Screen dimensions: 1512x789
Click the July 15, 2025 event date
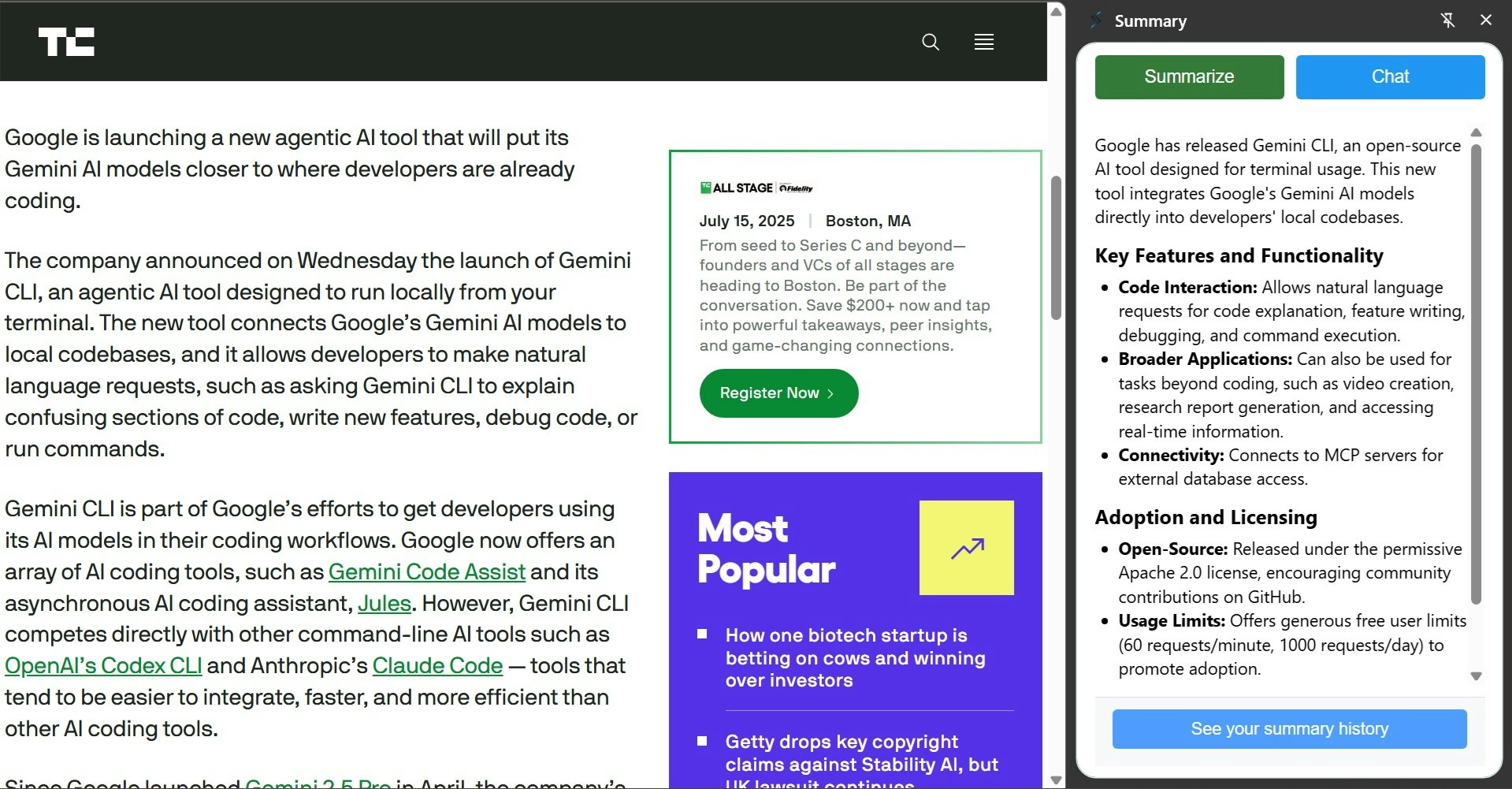[747, 221]
